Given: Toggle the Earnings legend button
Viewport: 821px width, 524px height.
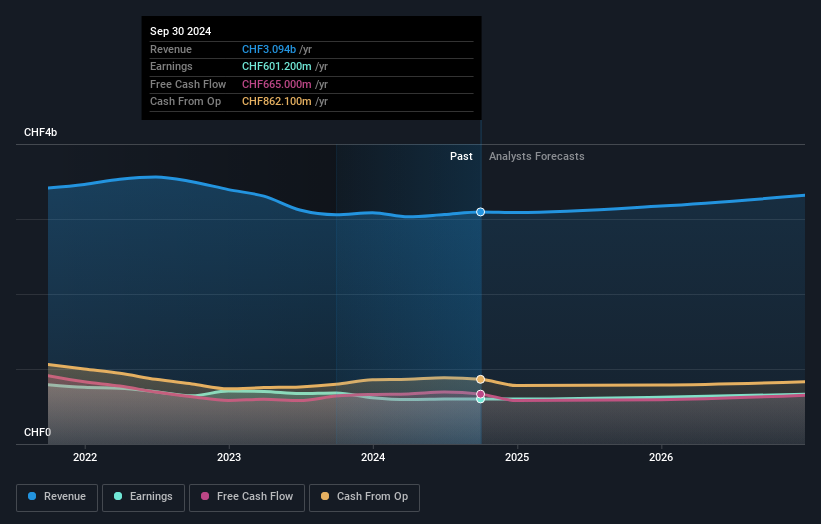Looking at the screenshot, I should pos(143,497).
